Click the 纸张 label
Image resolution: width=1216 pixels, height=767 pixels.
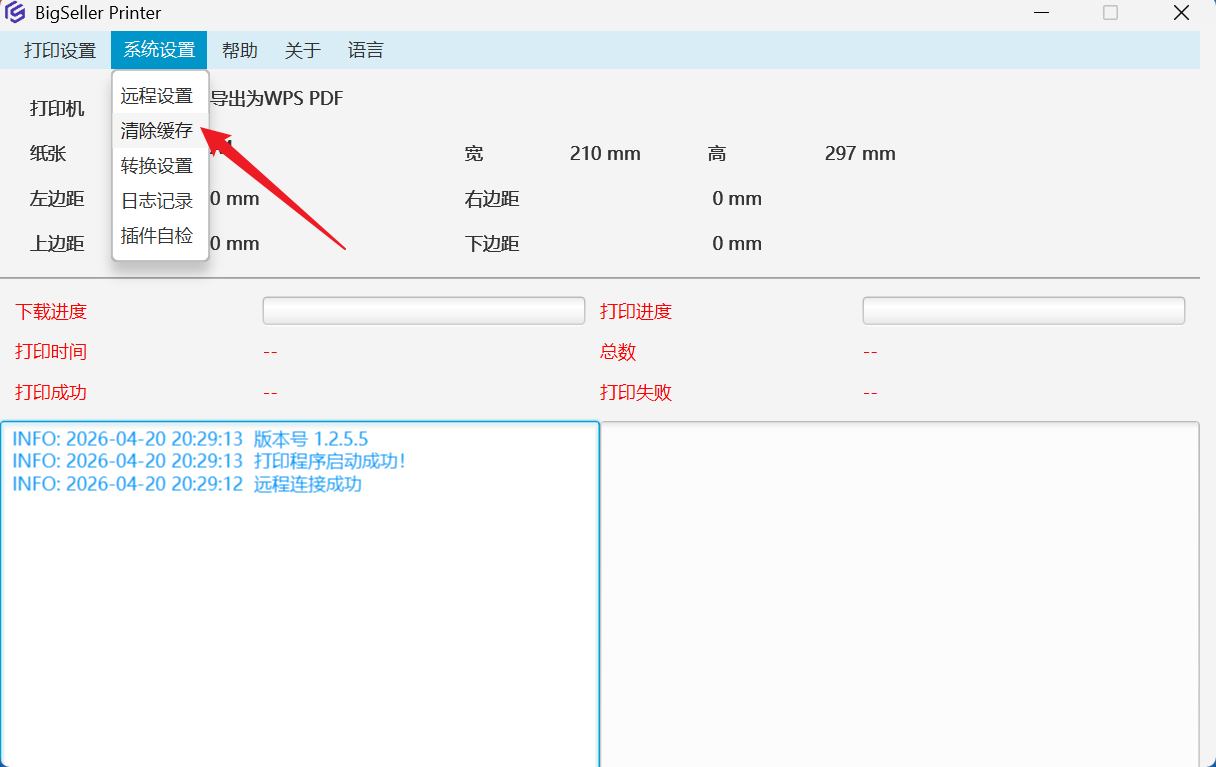pyautogui.click(x=48, y=154)
